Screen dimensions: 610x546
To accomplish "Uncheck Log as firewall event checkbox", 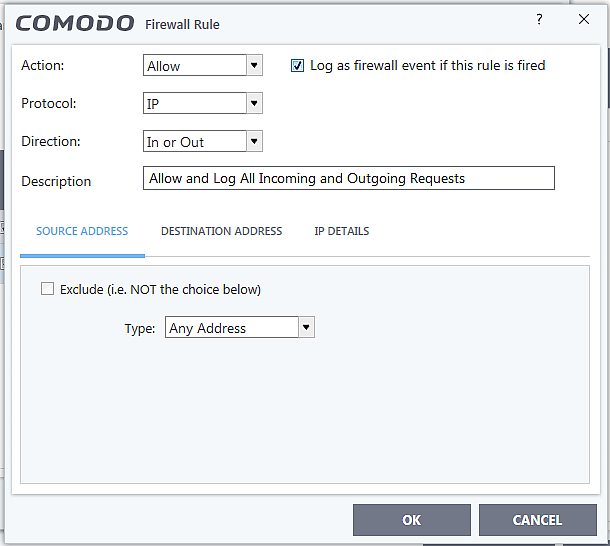I will 297,66.
